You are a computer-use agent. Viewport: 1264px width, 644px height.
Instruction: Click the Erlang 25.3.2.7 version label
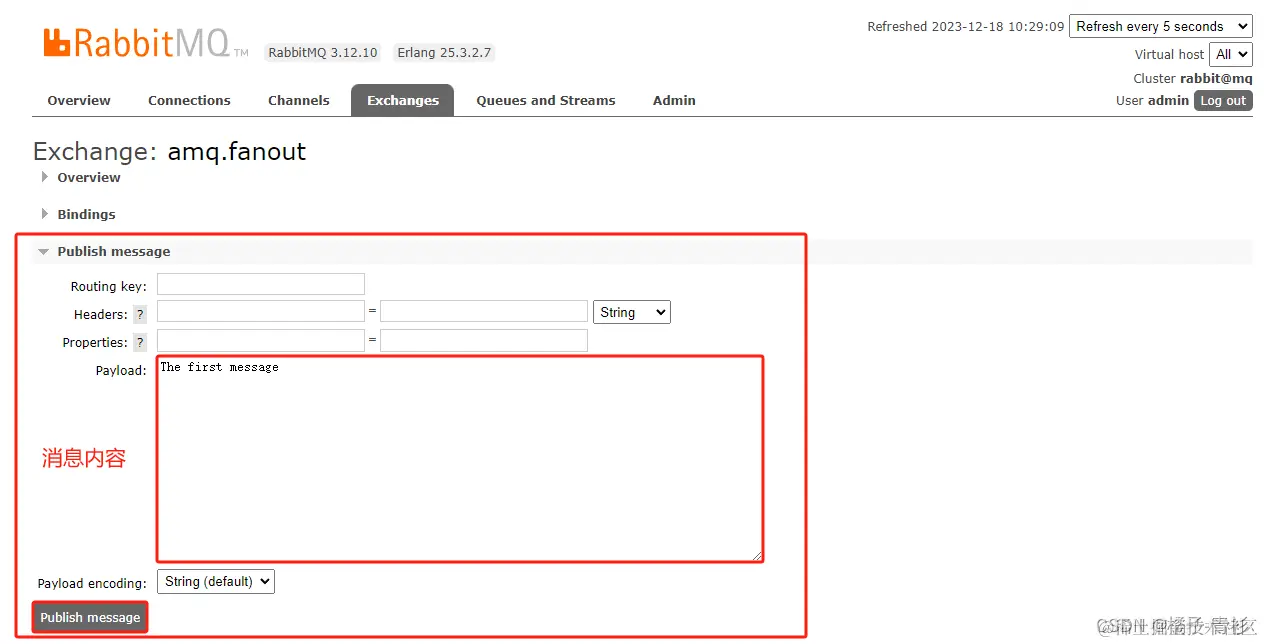click(x=444, y=52)
